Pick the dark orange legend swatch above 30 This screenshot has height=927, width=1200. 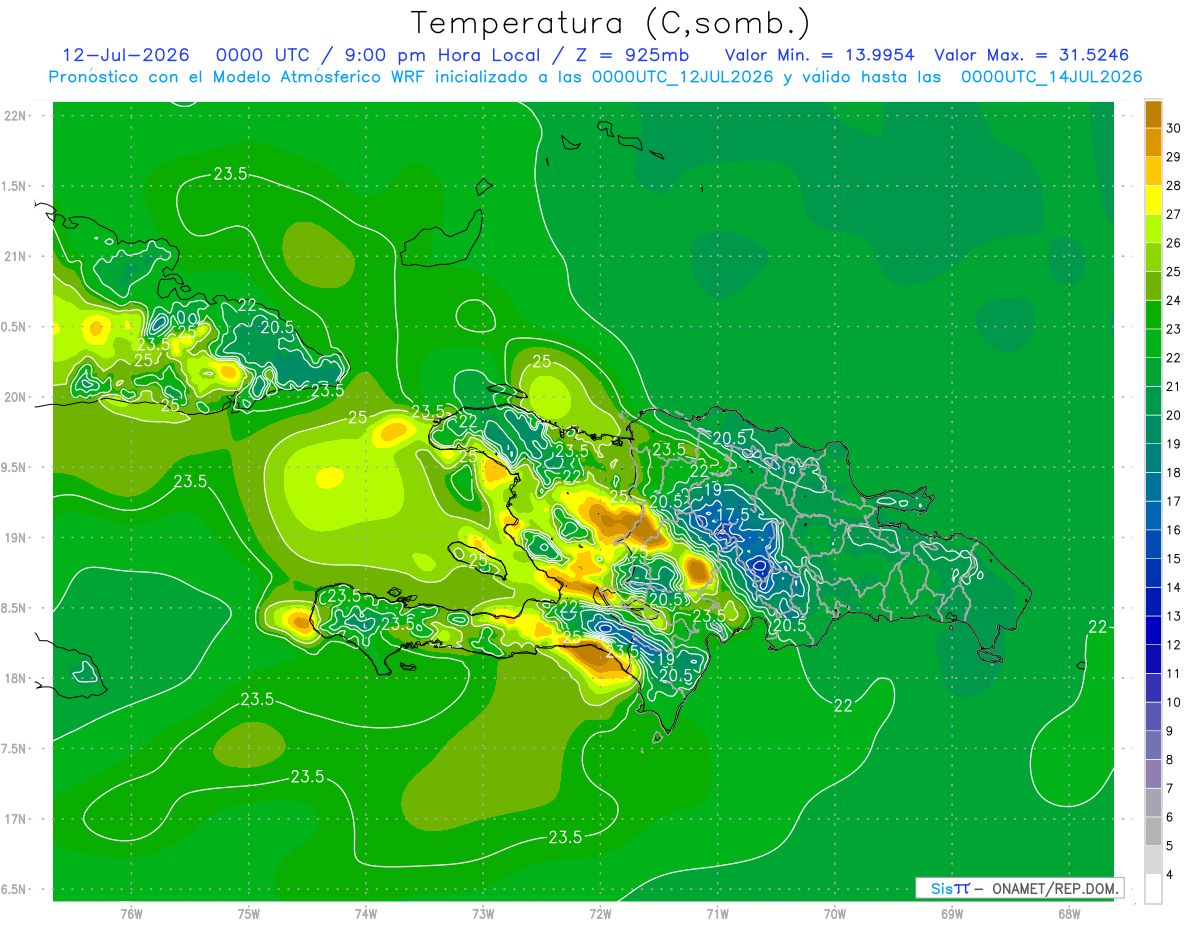click(x=1153, y=114)
